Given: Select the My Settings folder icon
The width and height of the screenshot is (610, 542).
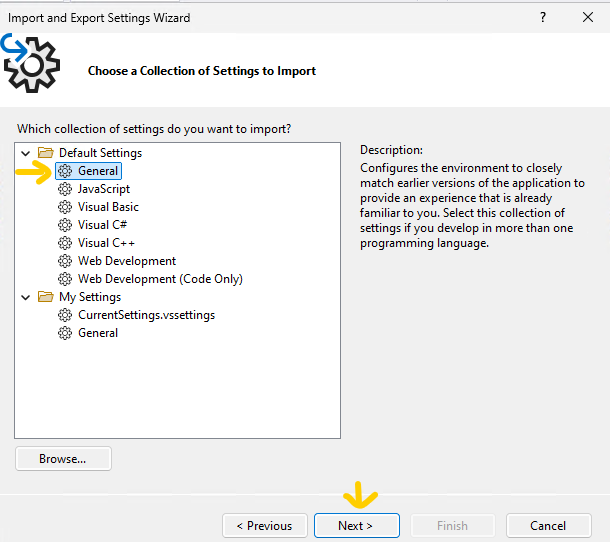Looking at the screenshot, I should coord(46,297).
